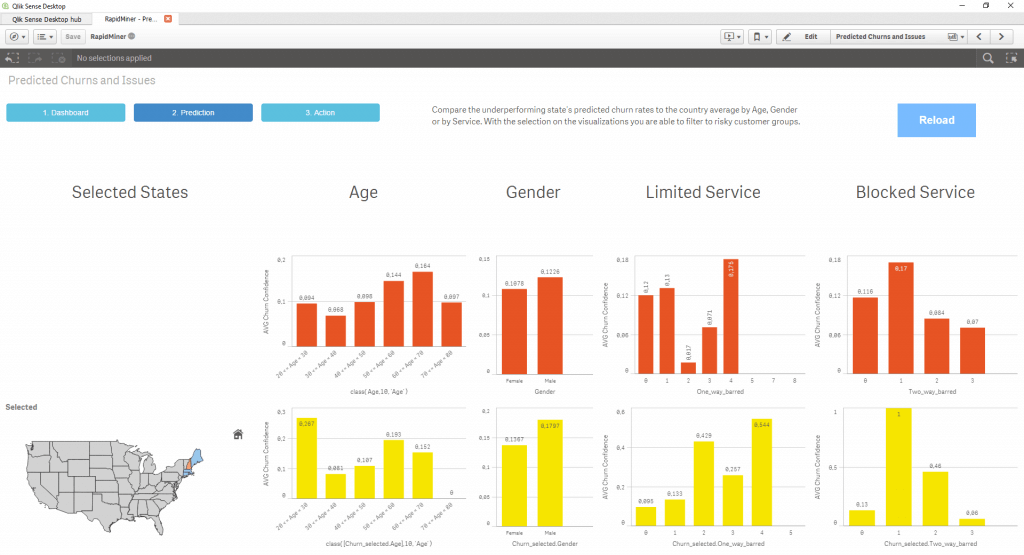This screenshot has height=555, width=1024.
Task: Click the Reload button
Action: click(936, 120)
